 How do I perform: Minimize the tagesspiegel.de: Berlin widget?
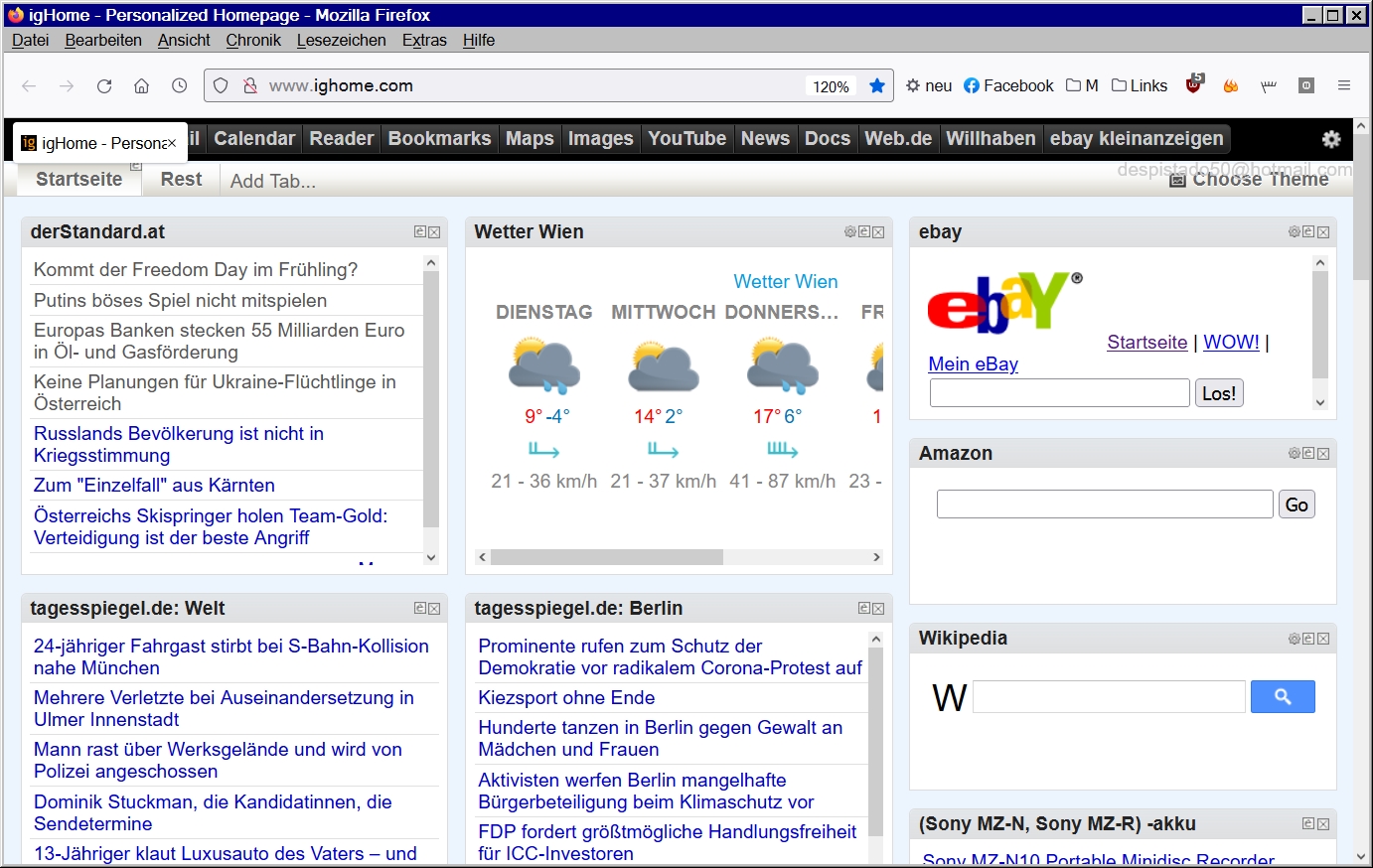coord(864,609)
